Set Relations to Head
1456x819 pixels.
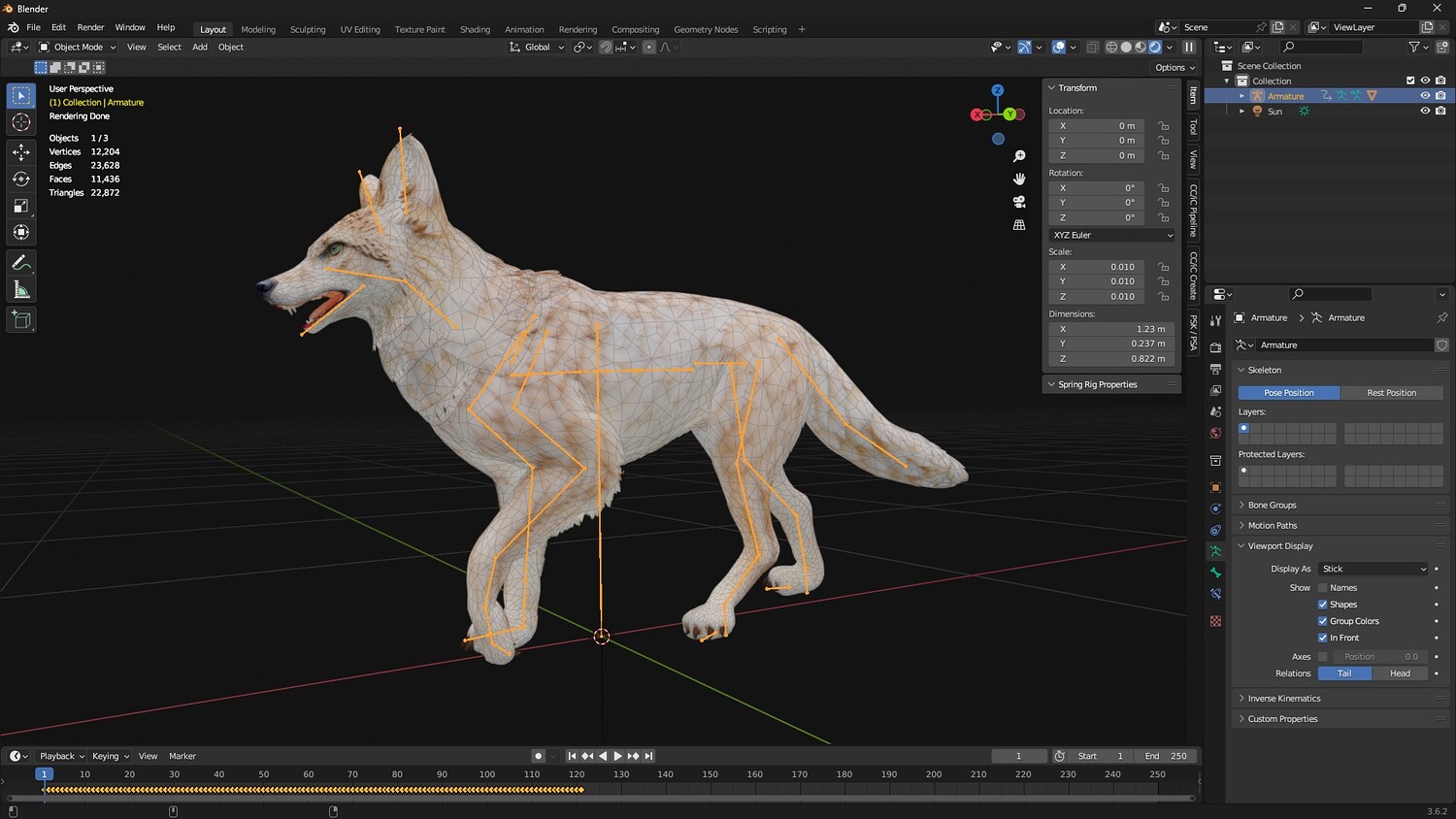click(1400, 673)
